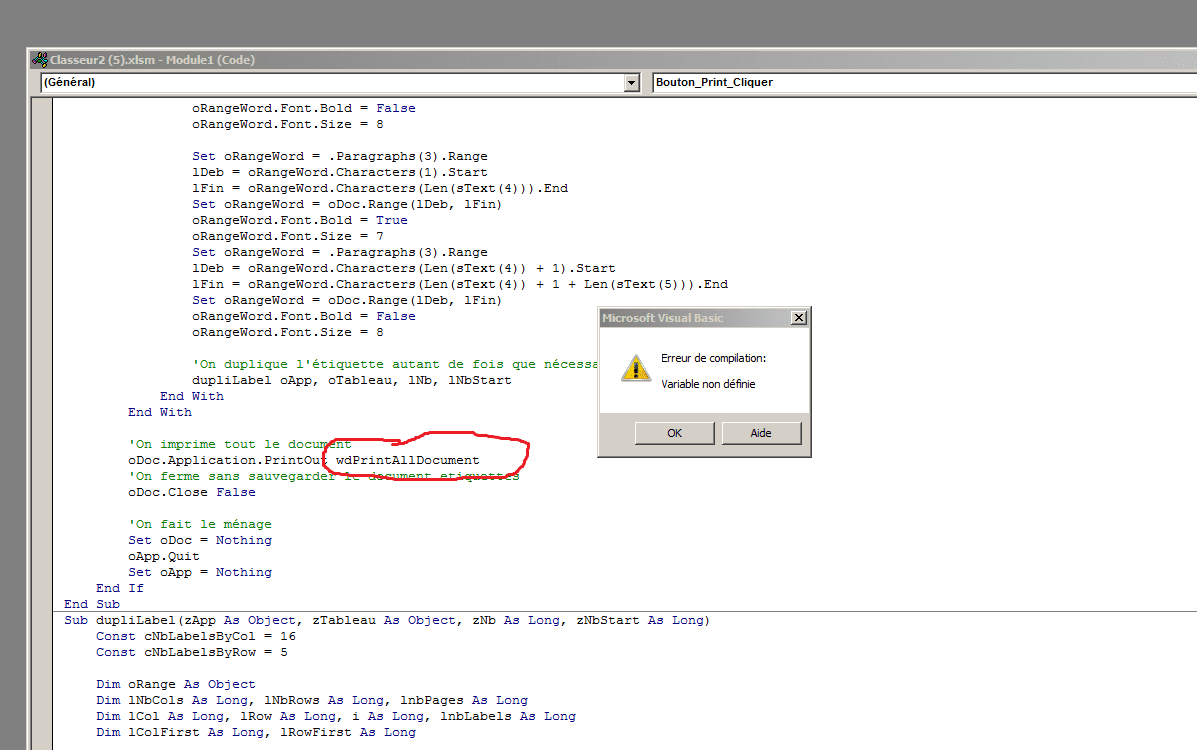
Task: Open the Bouton_Print_Cliquer procedure combo box
Action: (920, 83)
